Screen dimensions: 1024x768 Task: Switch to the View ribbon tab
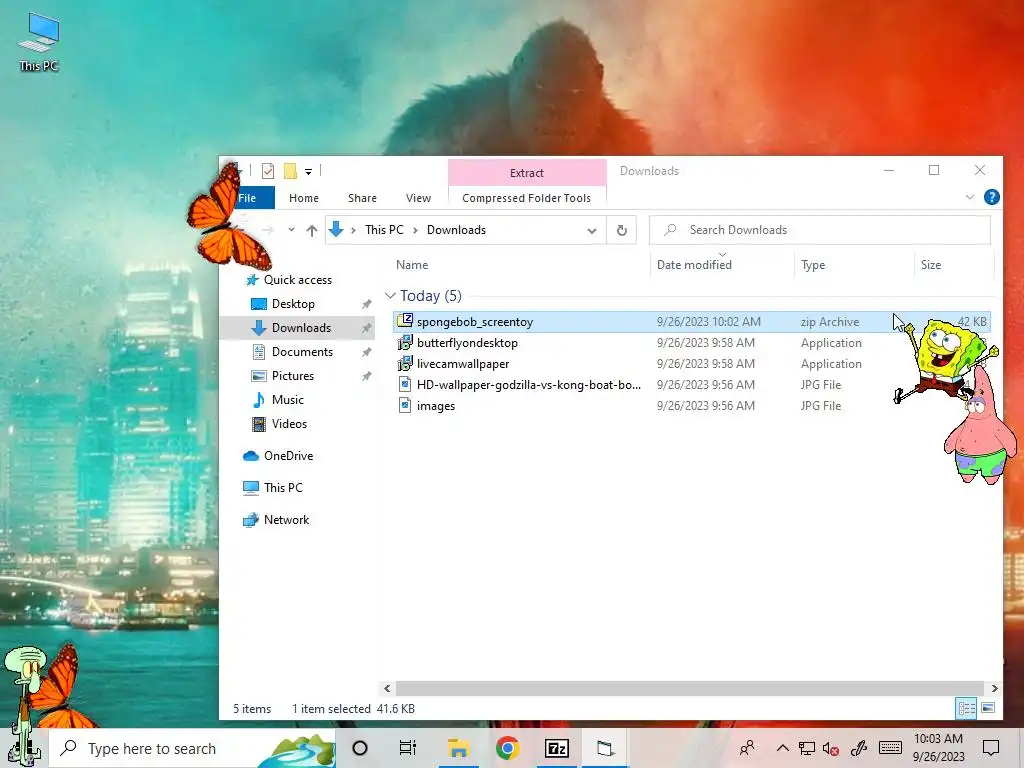418,198
